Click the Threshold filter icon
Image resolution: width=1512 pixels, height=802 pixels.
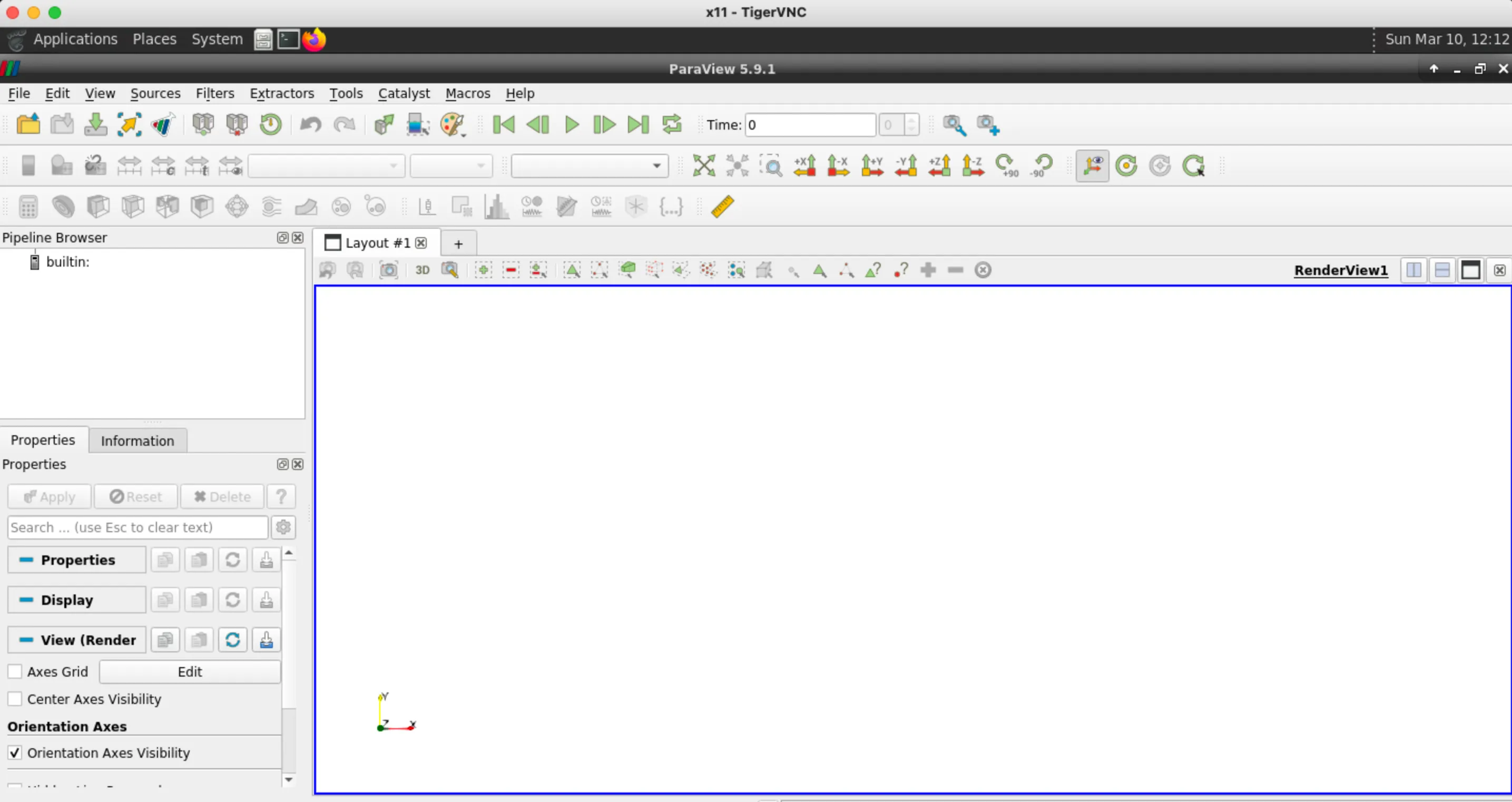tap(168, 207)
